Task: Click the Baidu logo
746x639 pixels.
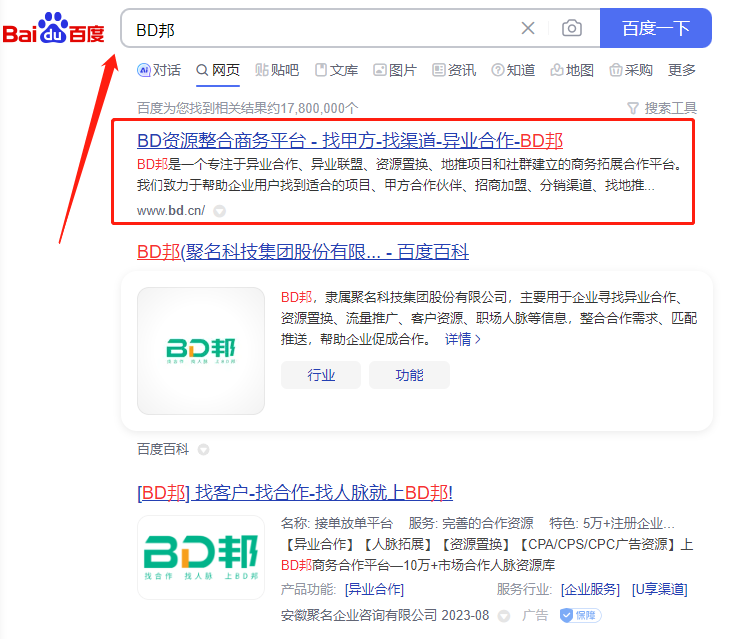Action: pos(53,29)
